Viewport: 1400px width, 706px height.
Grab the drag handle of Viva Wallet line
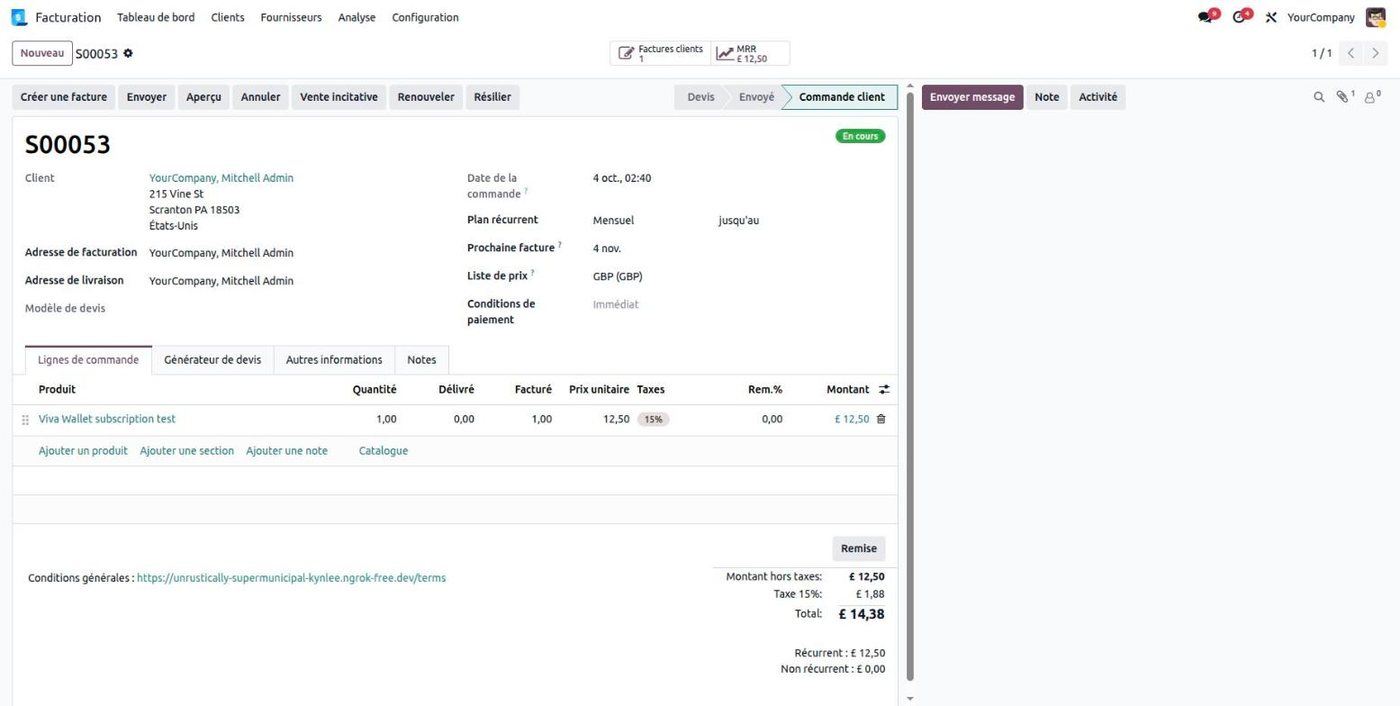25,420
